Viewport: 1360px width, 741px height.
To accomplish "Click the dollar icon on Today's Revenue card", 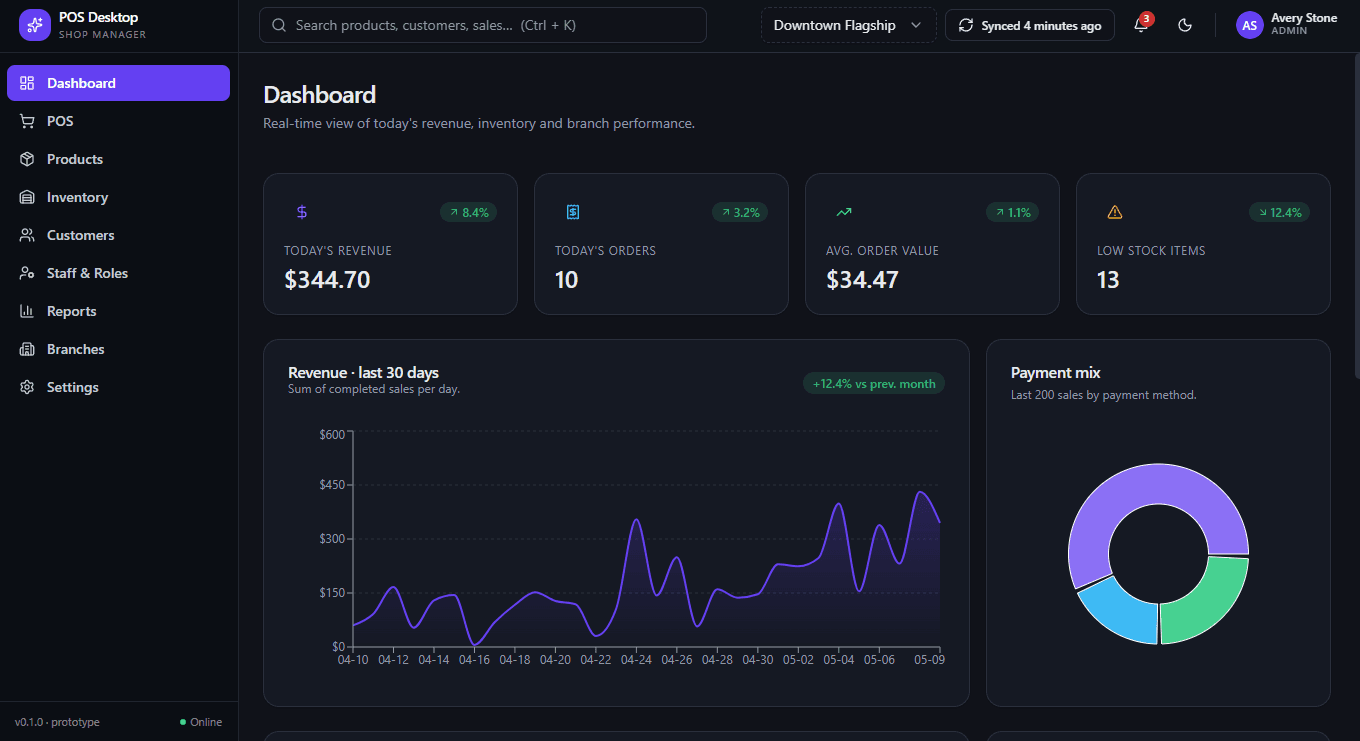I will coord(302,212).
